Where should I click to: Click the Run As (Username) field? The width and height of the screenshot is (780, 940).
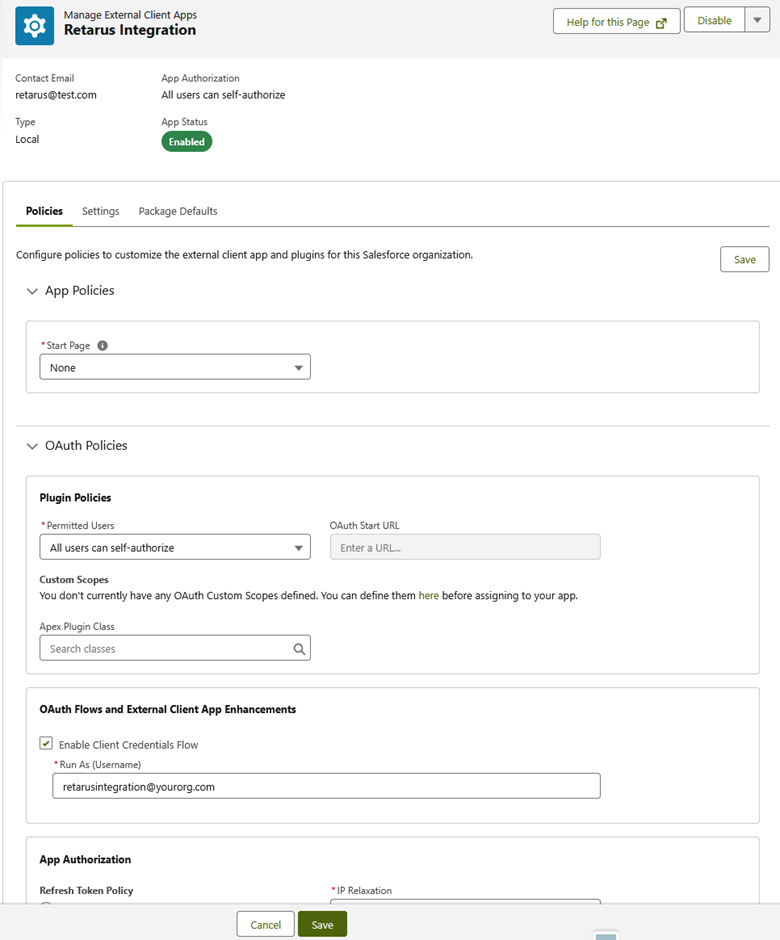pyautogui.click(x=326, y=786)
